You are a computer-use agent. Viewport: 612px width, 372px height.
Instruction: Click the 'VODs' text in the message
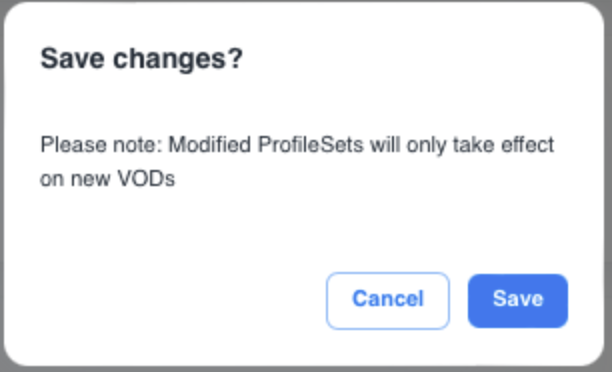[x=146, y=179]
